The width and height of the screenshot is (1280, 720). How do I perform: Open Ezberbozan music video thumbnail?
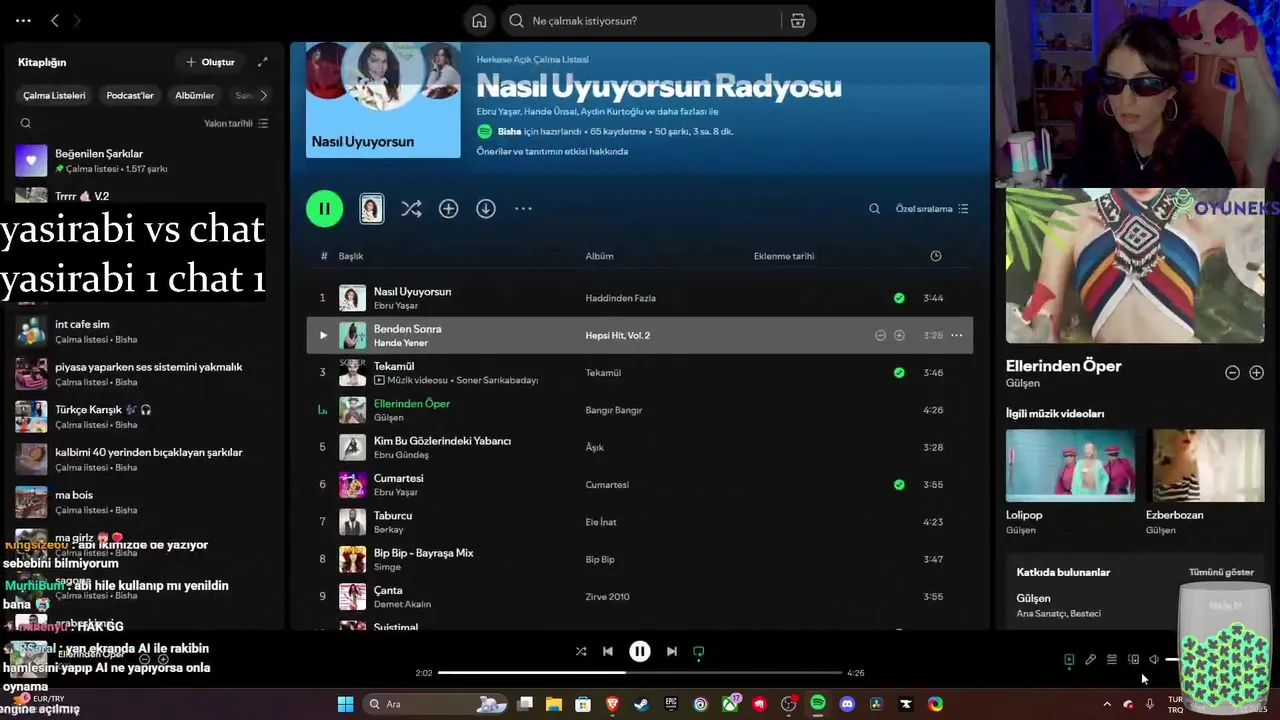point(1207,466)
